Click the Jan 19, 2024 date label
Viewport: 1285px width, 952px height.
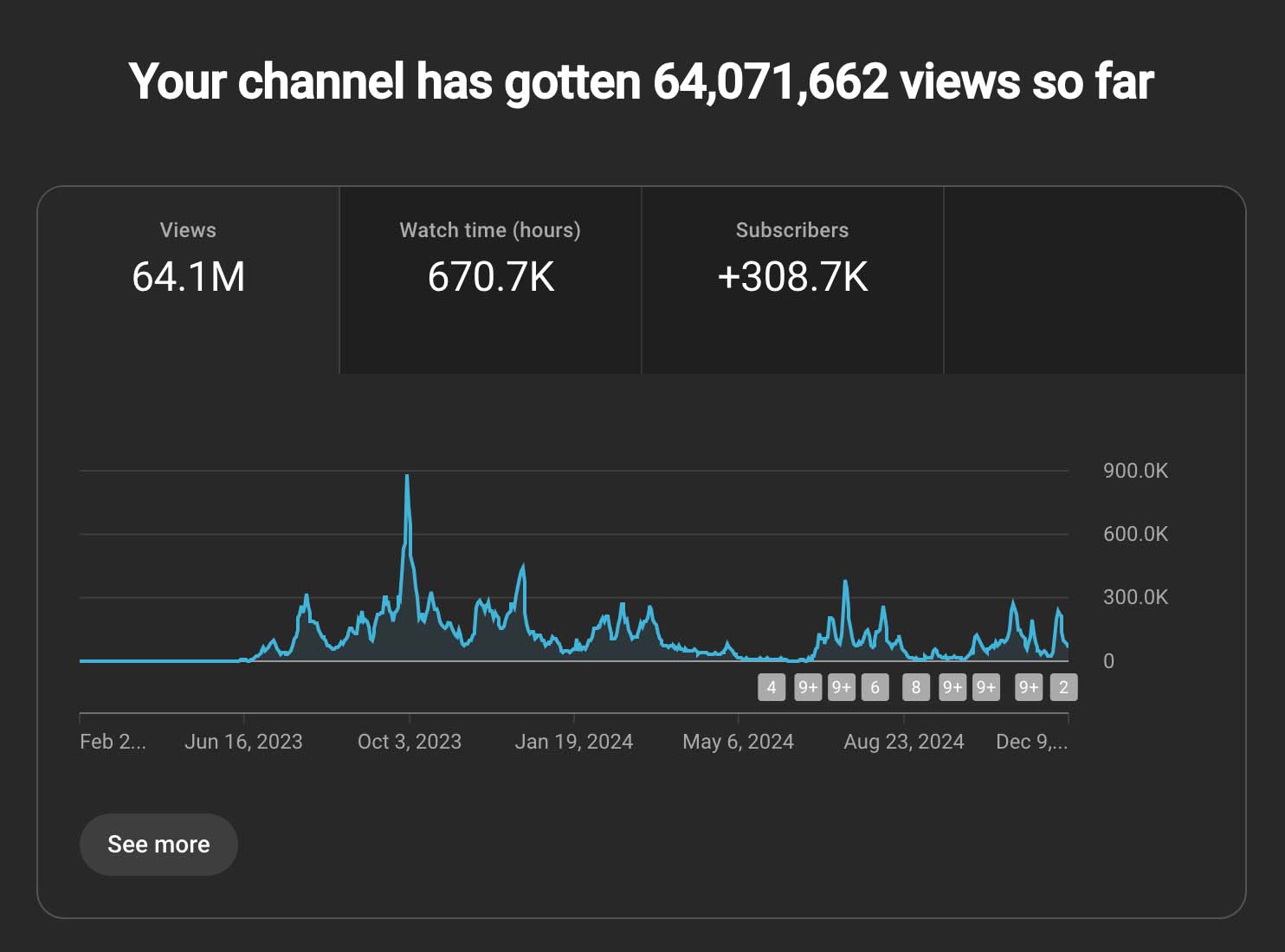pos(574,742)
